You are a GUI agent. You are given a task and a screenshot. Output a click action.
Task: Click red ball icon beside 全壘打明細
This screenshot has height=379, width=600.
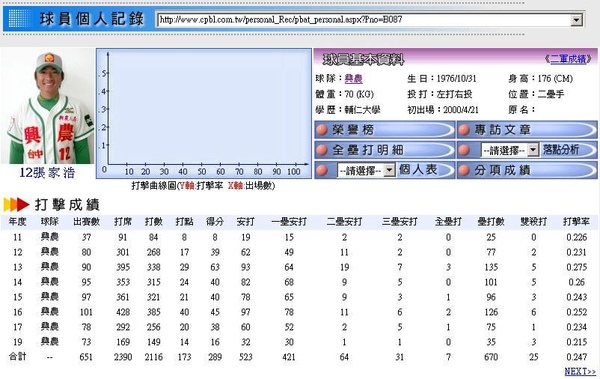323,150
